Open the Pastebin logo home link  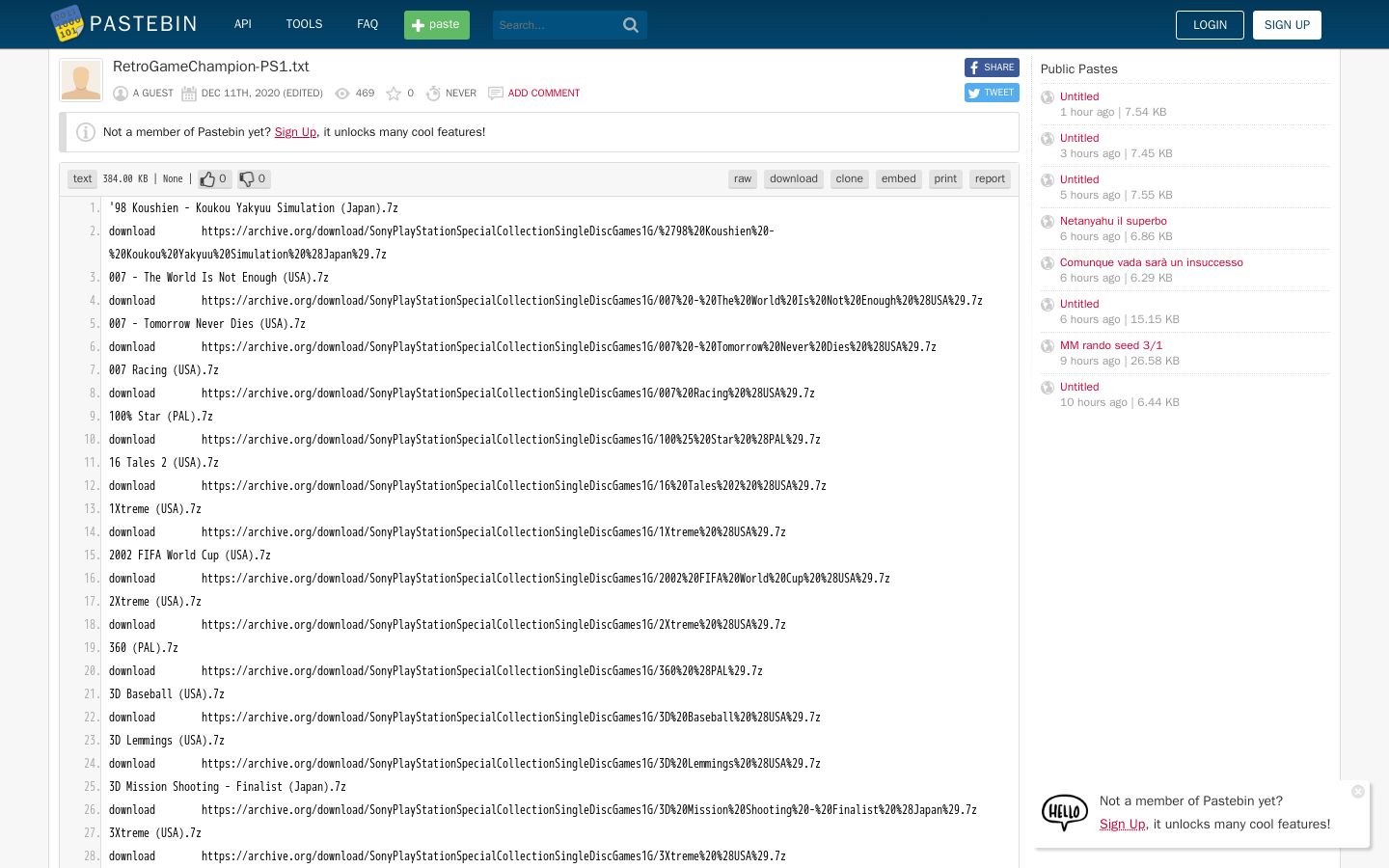[123, 24]
